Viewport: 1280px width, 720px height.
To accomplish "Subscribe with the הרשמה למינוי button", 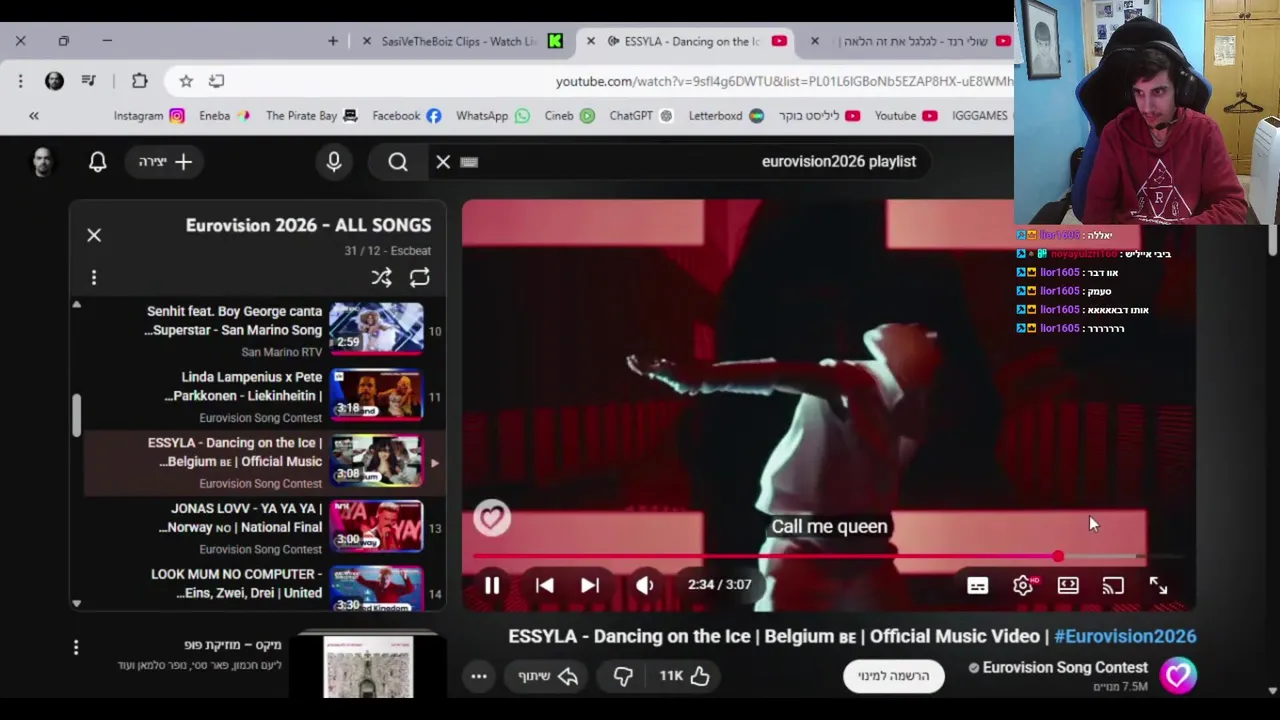I will pos(893,676).
